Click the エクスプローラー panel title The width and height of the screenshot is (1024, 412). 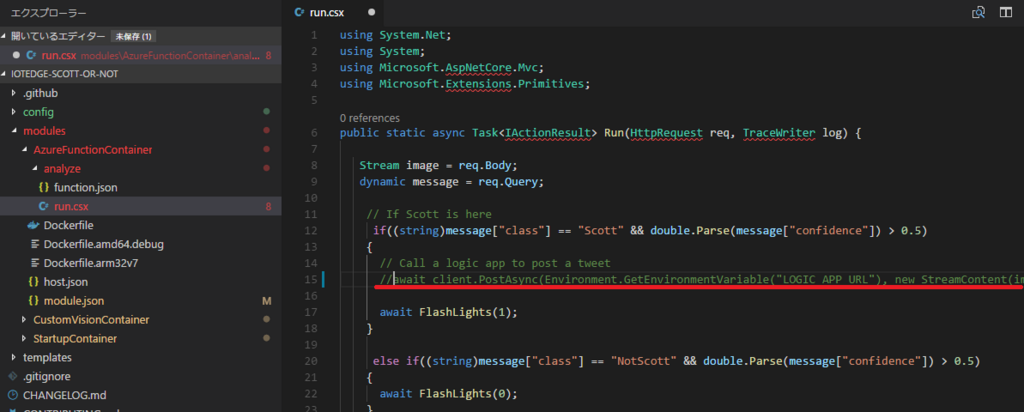[x=48, y=13]
